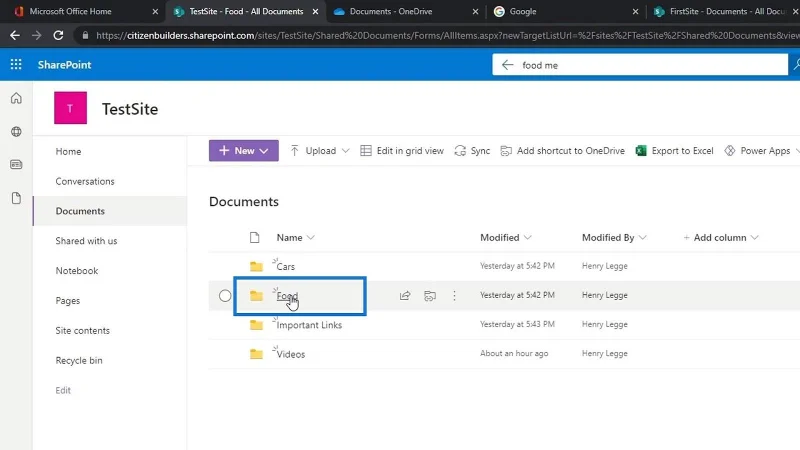Click the SharePoint home icon in the left rail
Screen dimensions: 800x450
16,98
